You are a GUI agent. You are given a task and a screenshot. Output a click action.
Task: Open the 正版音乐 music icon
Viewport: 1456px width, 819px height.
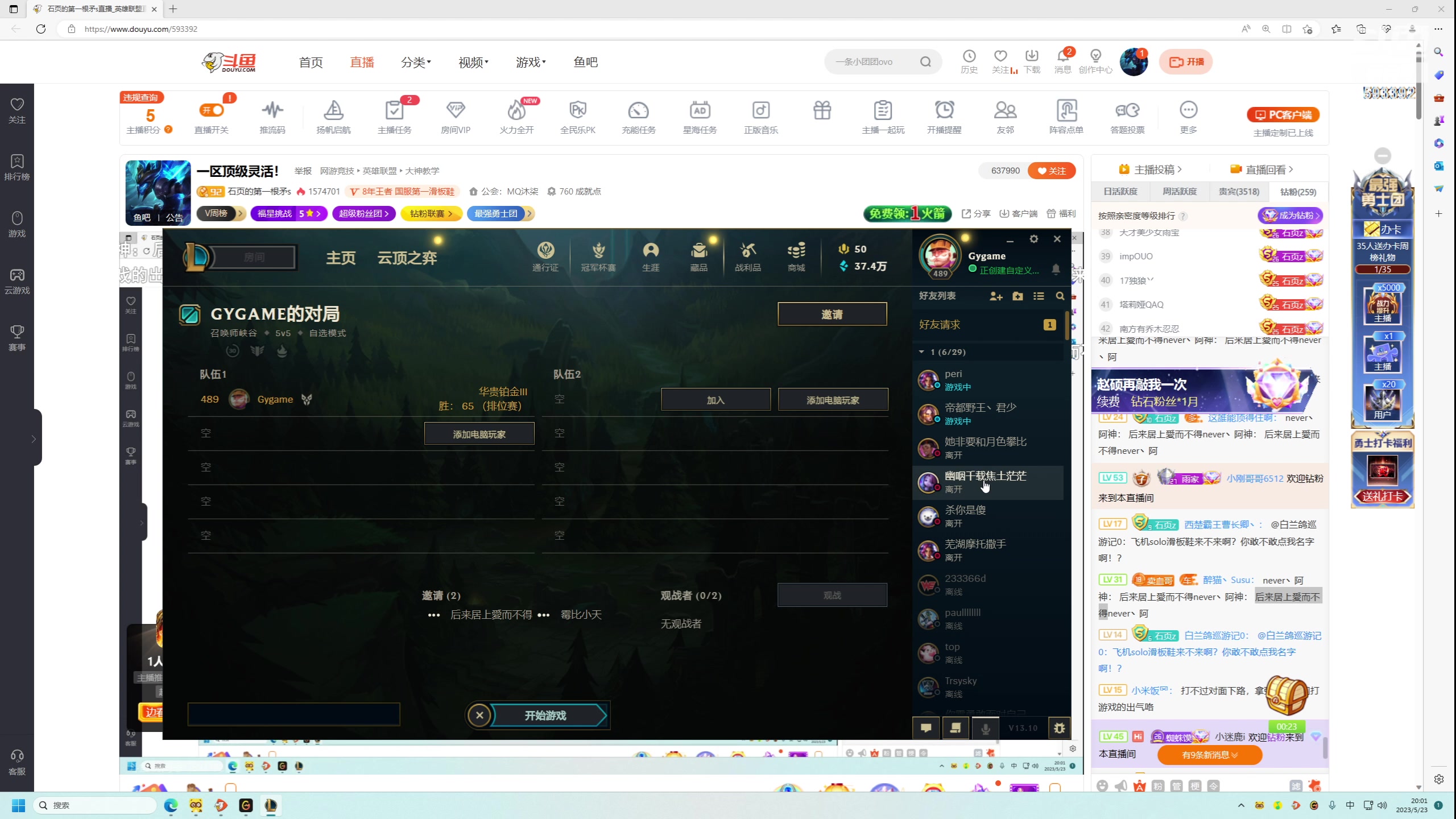[761, 117]
